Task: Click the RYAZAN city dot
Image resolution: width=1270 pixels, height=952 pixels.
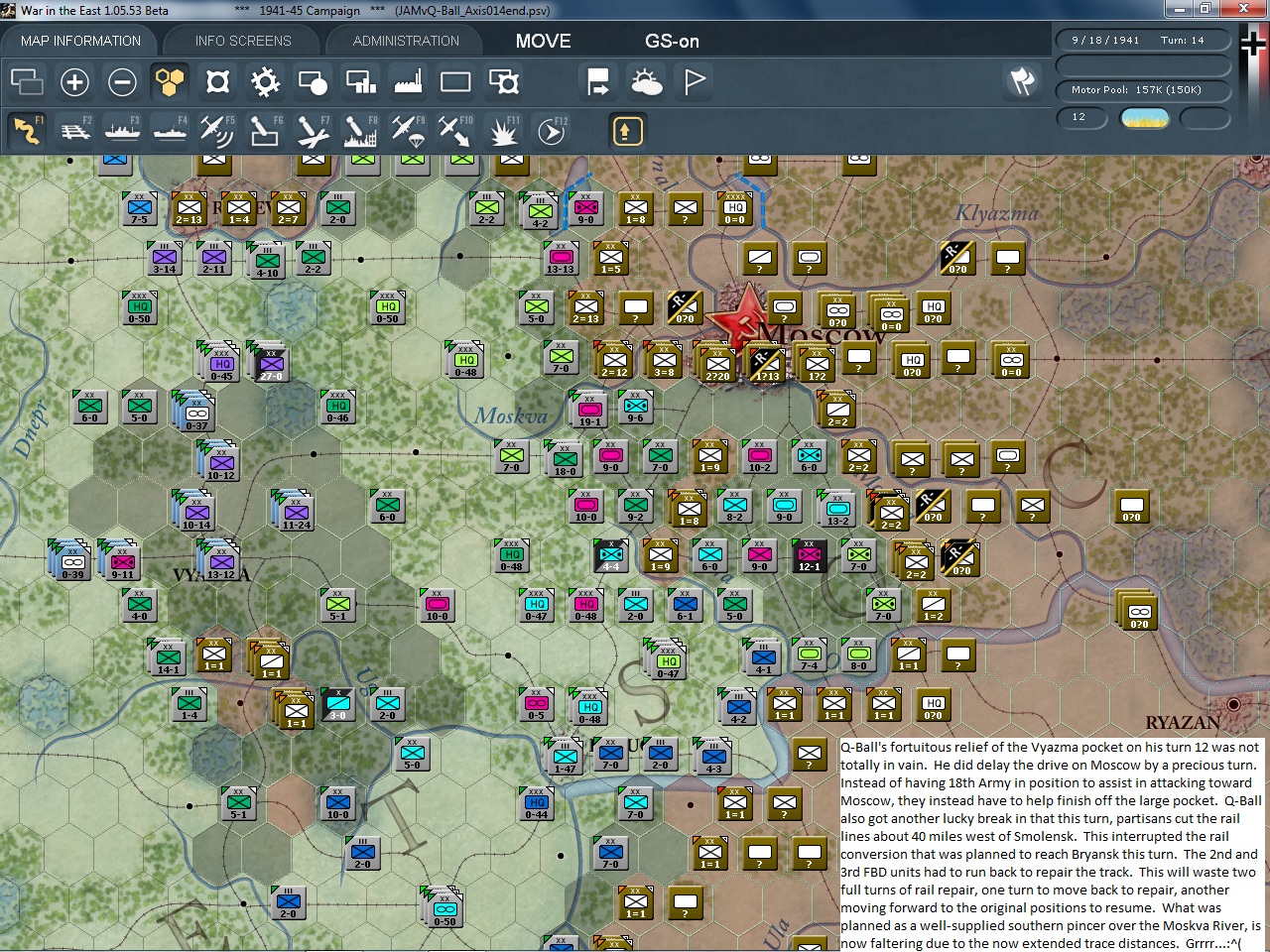Action: (x=1233, y=704)
